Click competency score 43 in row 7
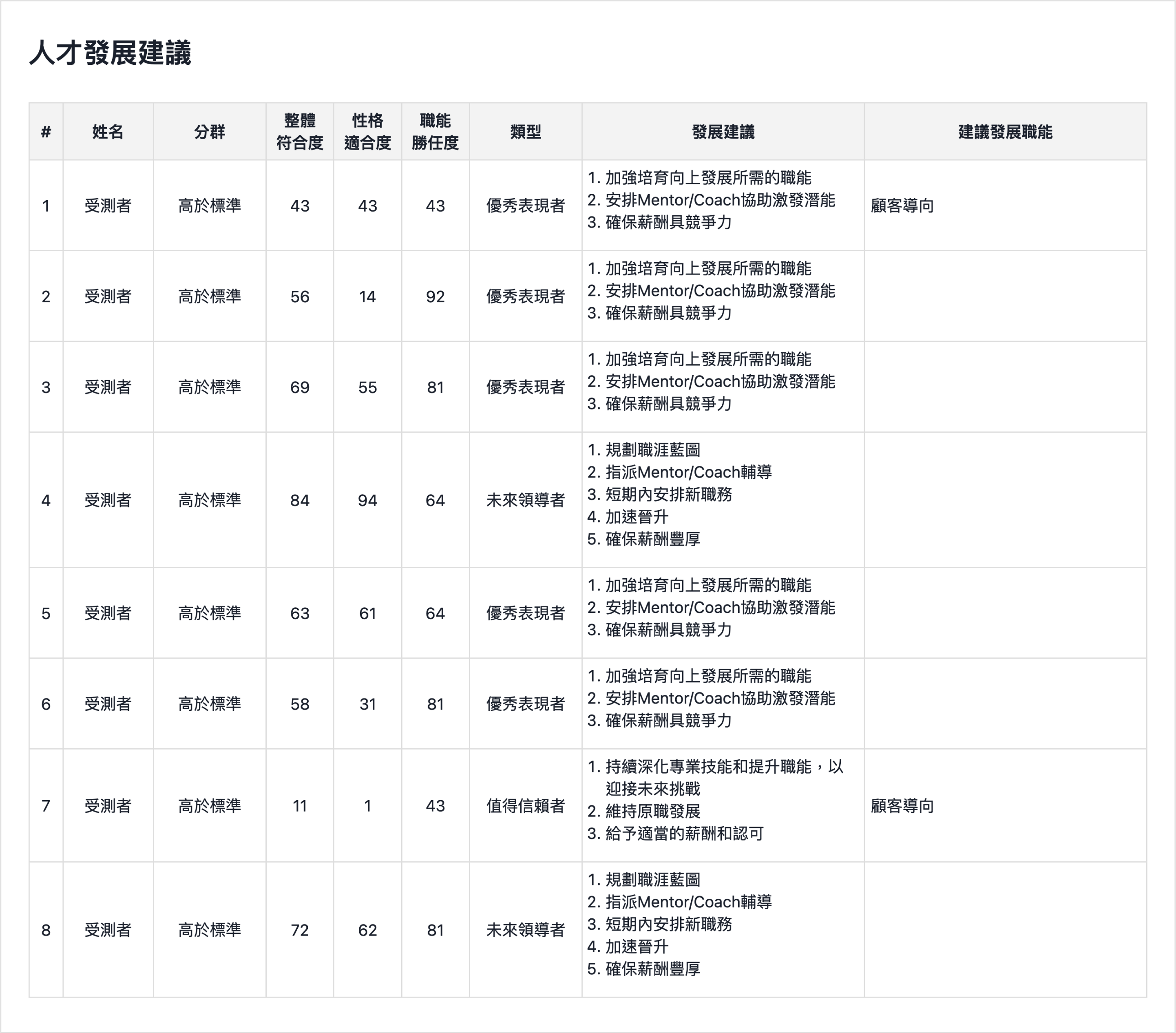 coord(435,806)
